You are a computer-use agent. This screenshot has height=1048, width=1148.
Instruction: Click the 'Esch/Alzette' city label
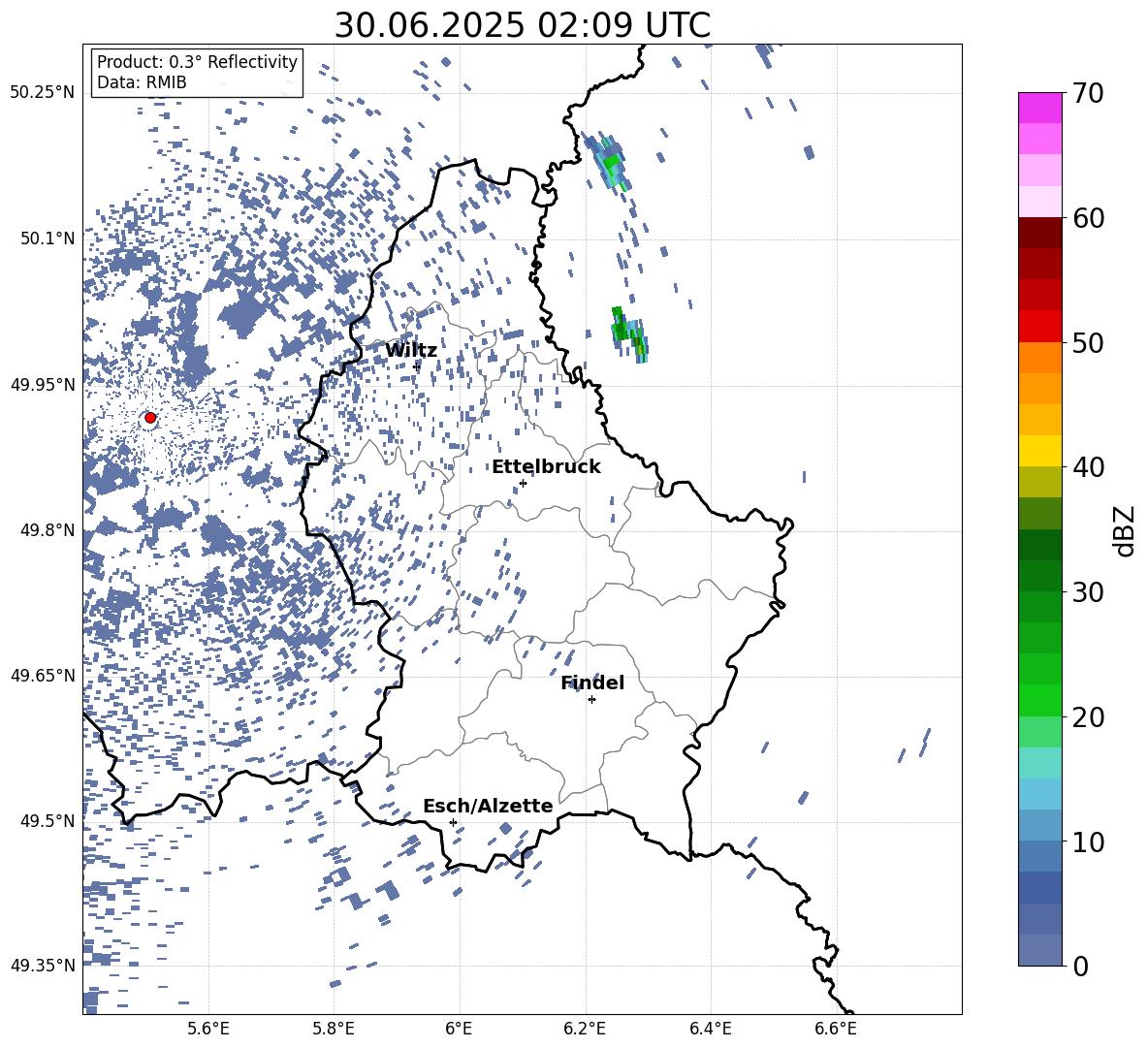488,806
